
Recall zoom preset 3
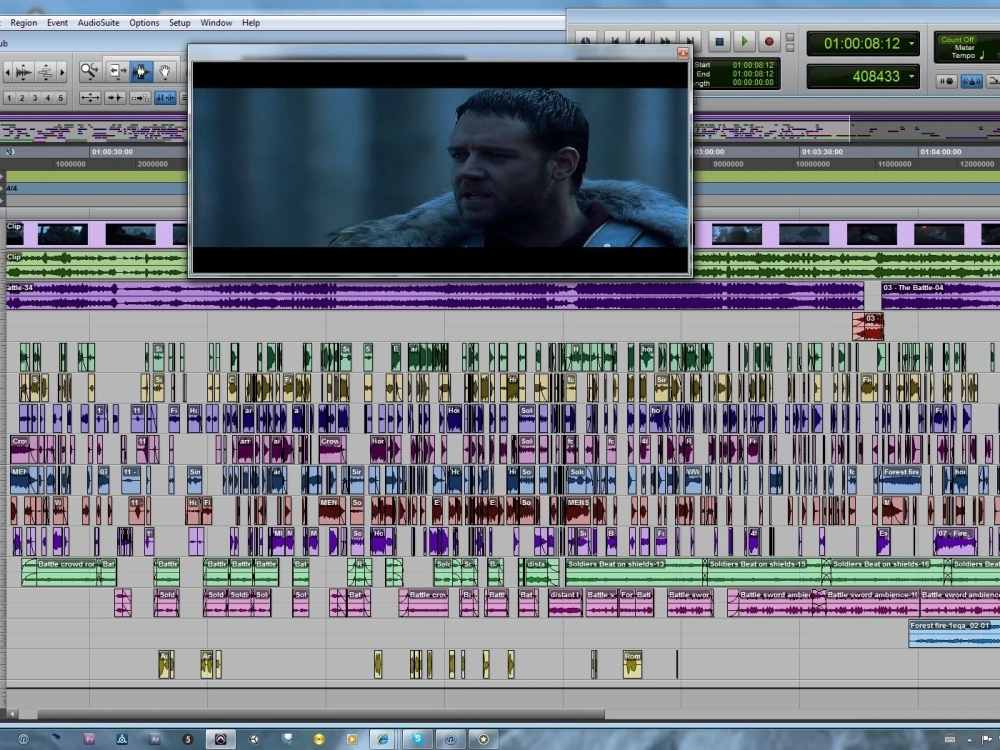(35, 98)
